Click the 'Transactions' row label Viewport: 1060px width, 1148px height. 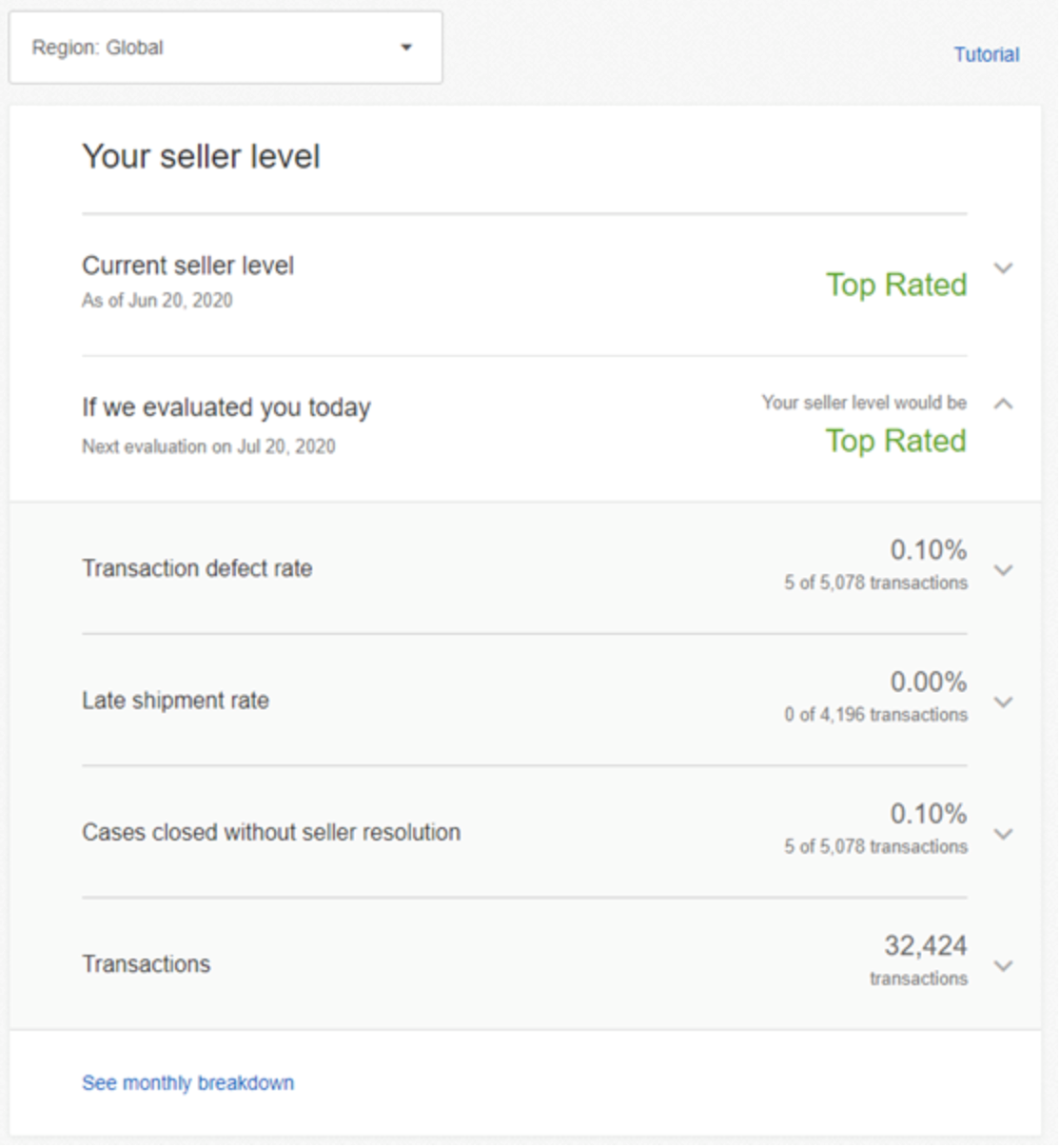pyautogui.click(x=146, y=964)
